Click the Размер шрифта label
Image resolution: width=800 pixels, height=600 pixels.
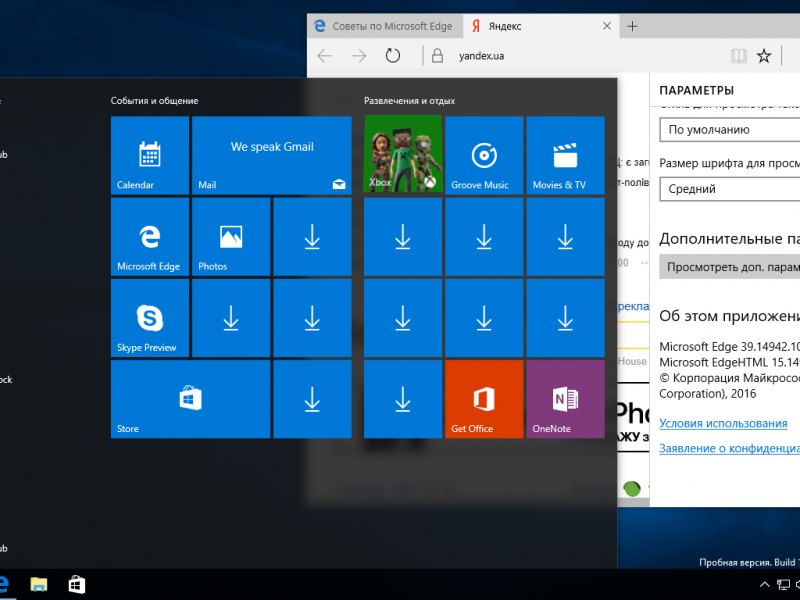click(730, 163)
